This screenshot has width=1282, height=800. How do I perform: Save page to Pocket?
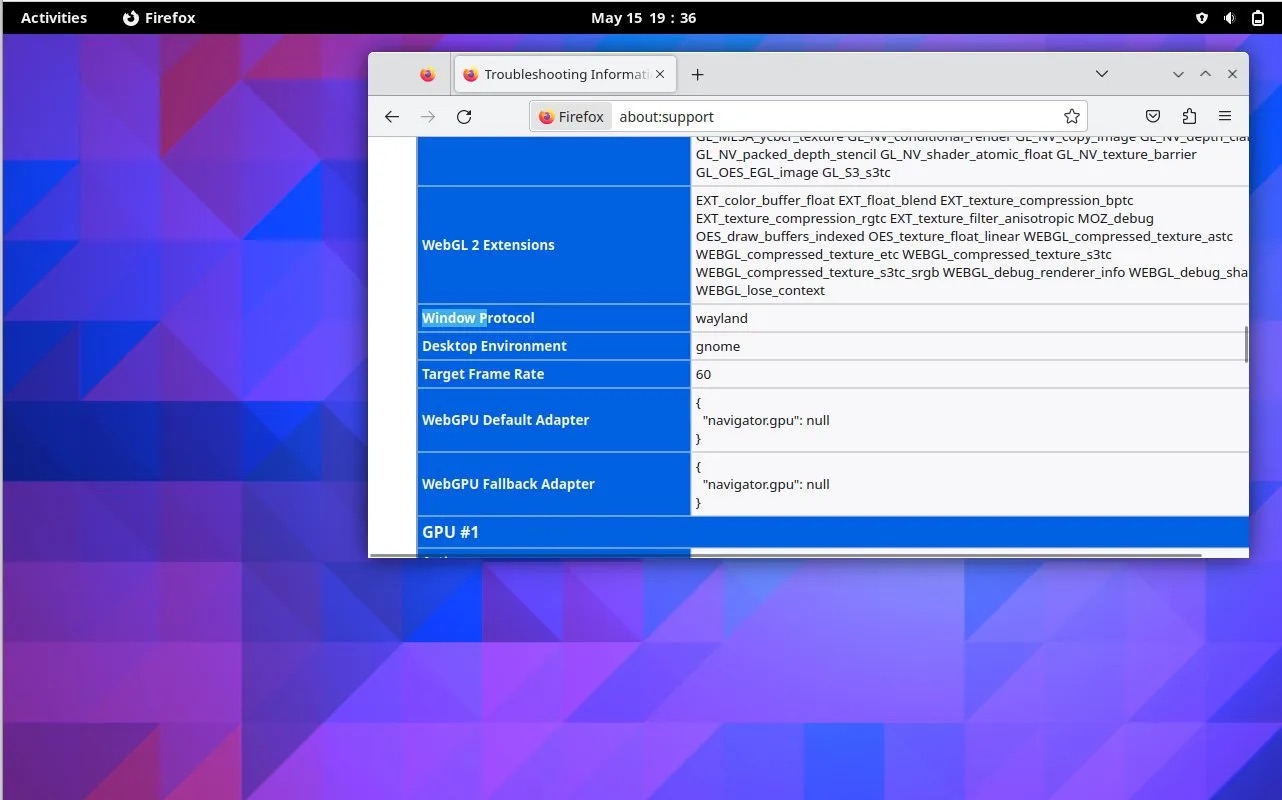tap(1152, 116)
